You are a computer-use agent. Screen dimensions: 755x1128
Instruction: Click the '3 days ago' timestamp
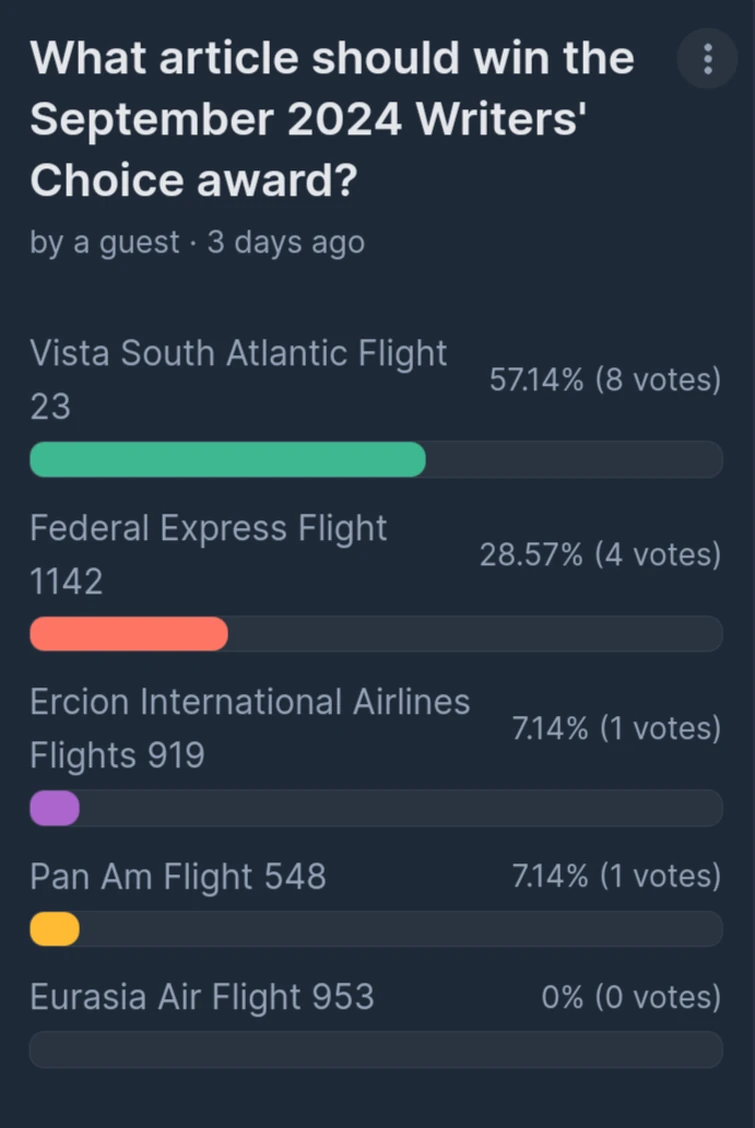click(x=287, y=242)
